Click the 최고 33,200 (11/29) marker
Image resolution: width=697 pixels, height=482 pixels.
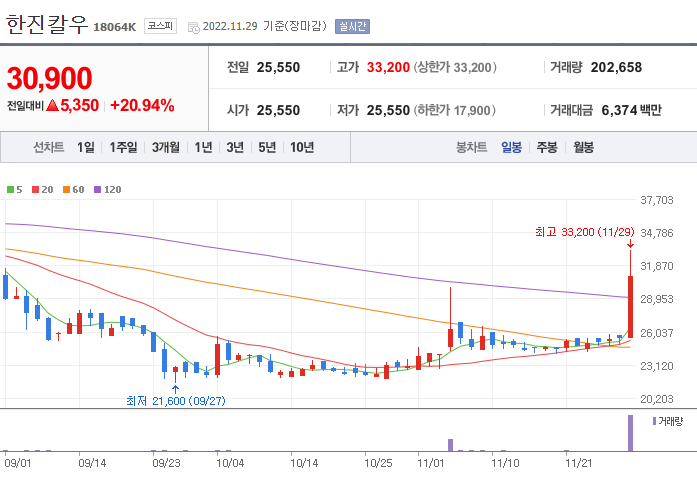[x=585, y=232]
